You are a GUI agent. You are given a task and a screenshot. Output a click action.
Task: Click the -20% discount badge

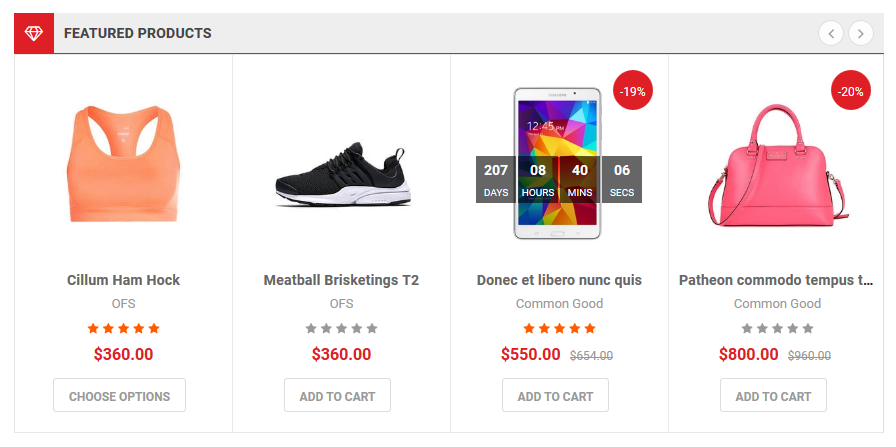click(851, 91)
